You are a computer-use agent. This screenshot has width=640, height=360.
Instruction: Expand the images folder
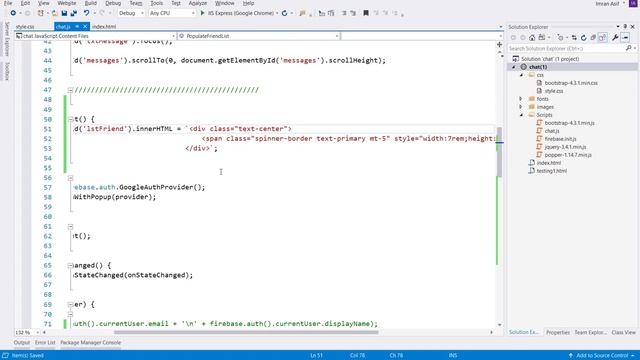click(x=521, y=107)
